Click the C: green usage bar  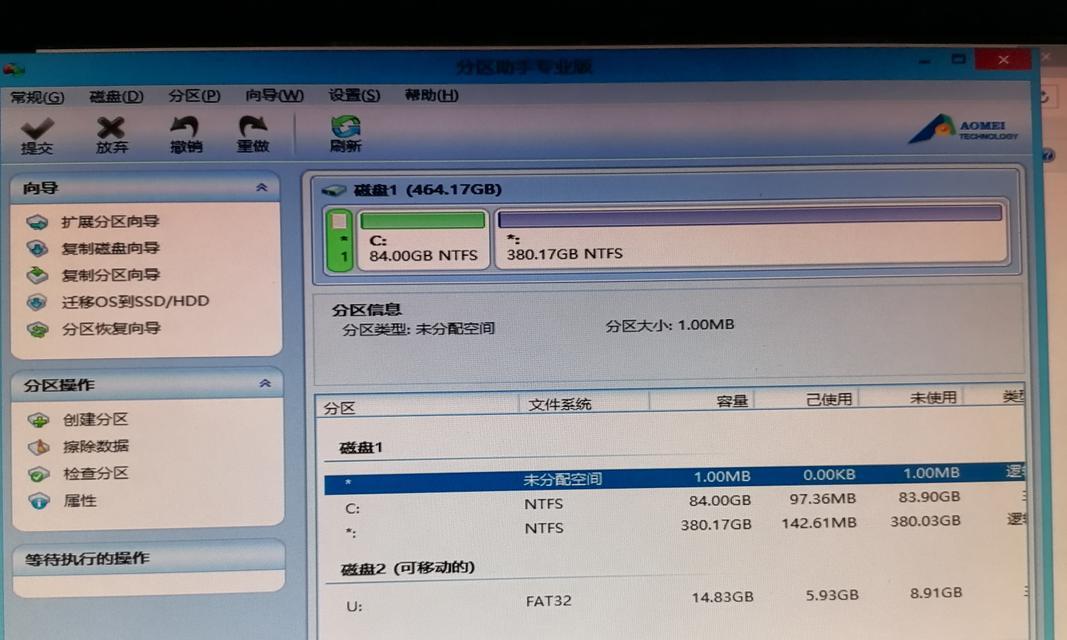[423, 220]
